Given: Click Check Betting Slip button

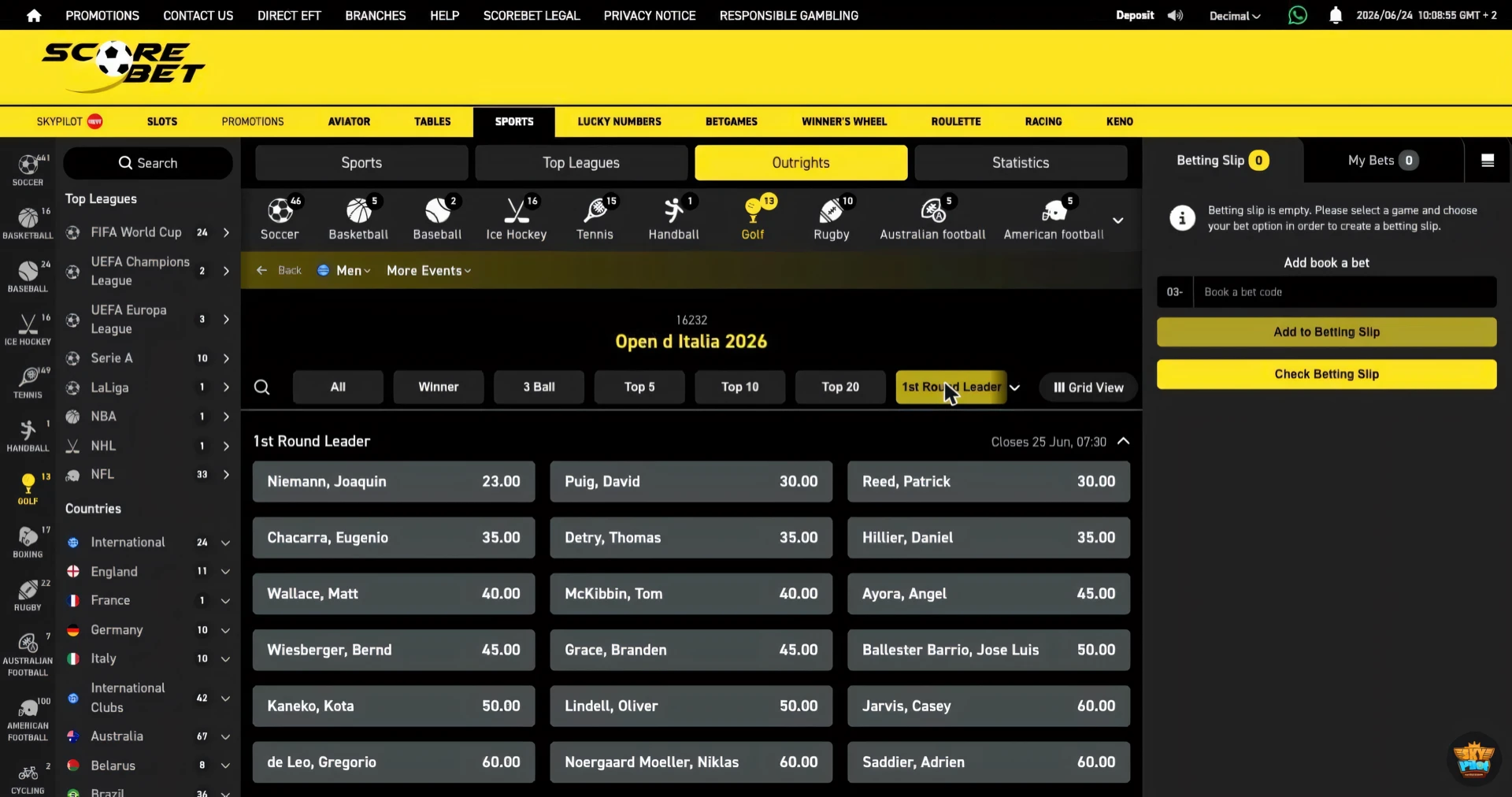Looking at the screenshot, I should [x=1326, y=374].
